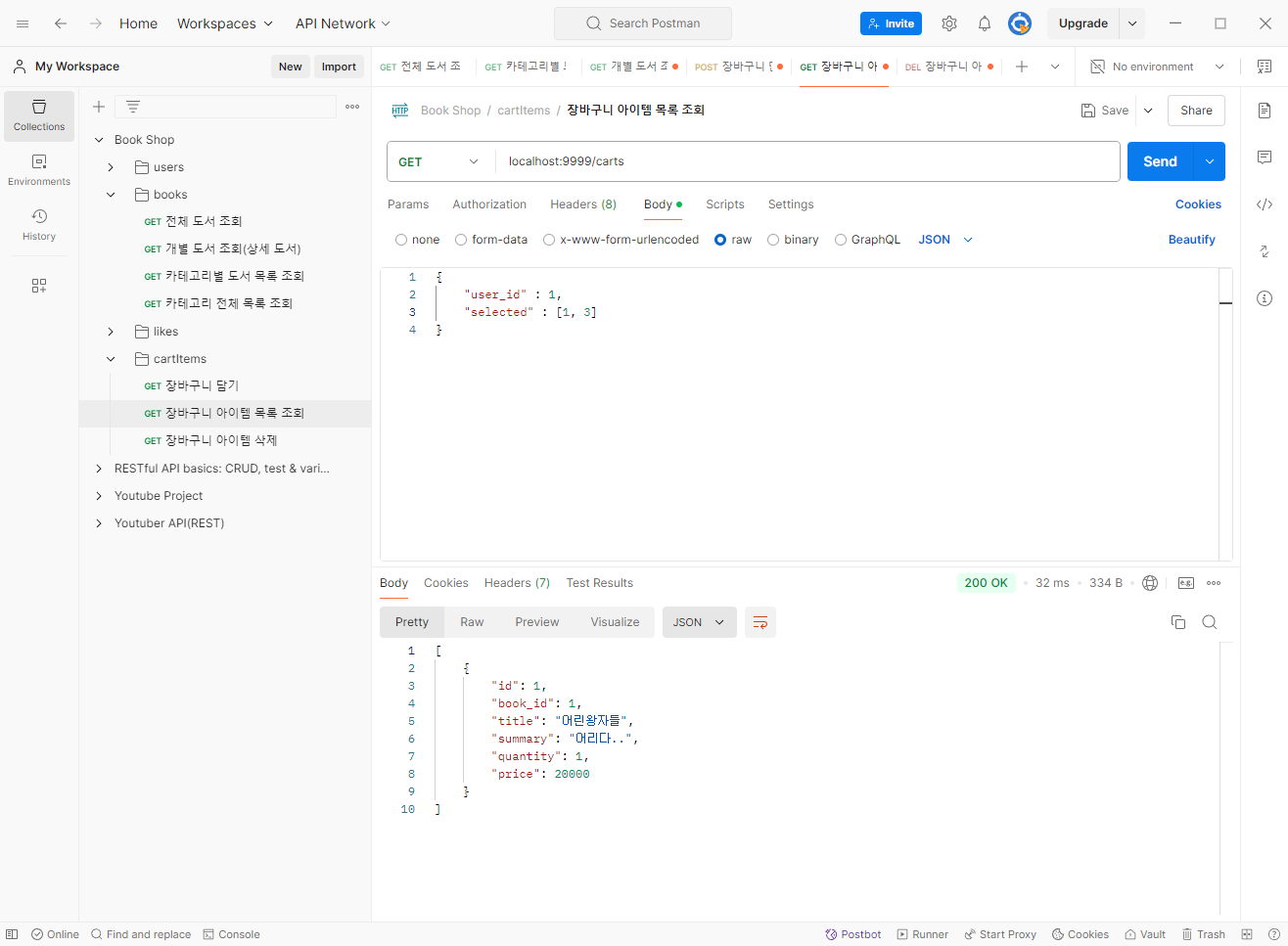Open collection options three-dot menu
The width and height of the screenshot is (1288, 946).
[x=352, y=107]
